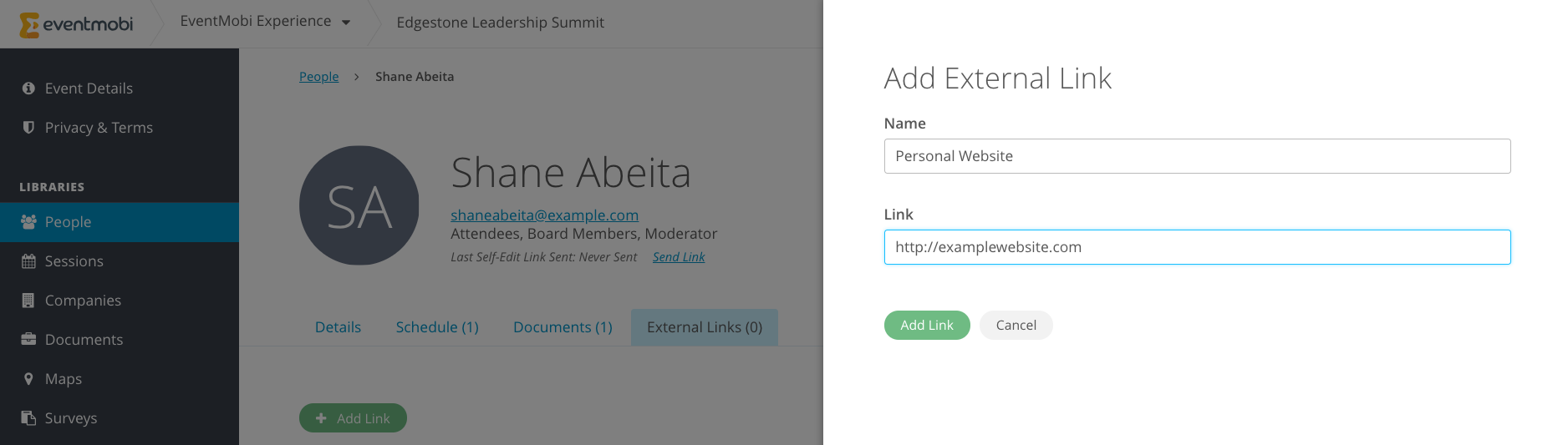
Task: Open the Schedule (1) tab
Action: pyautogui.click(x=437, y=327)
